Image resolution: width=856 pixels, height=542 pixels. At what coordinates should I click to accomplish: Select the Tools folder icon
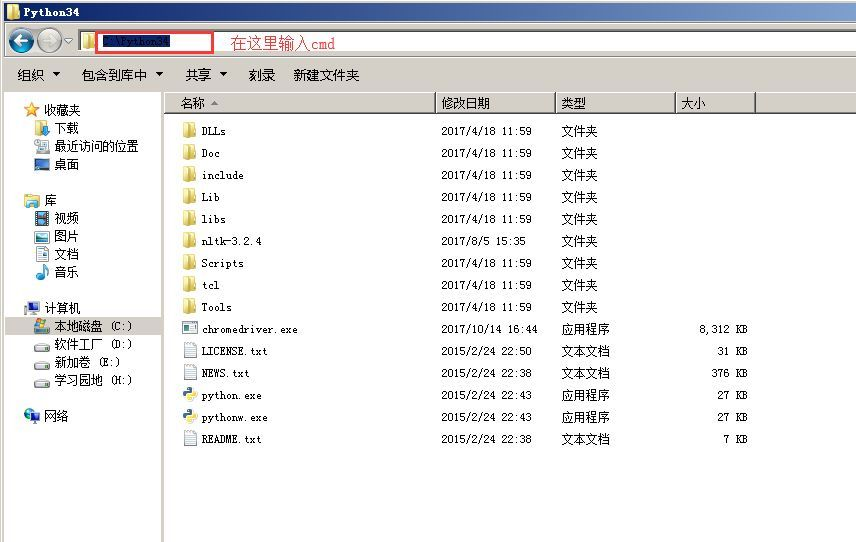click(x=189, y=306)
